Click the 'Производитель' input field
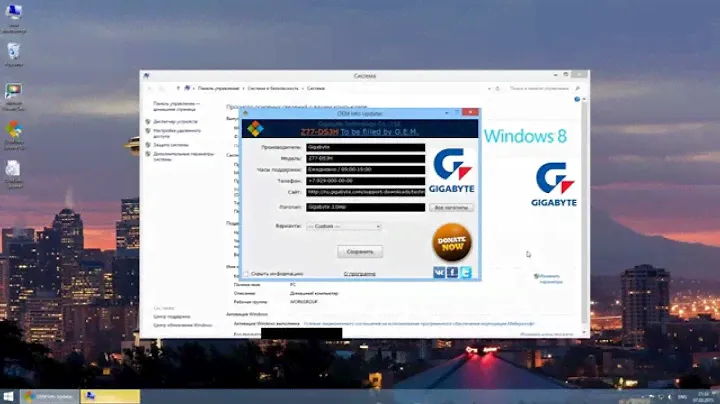Image resolution: width=720 pixels, height=404 pixels. click(365, 147)
